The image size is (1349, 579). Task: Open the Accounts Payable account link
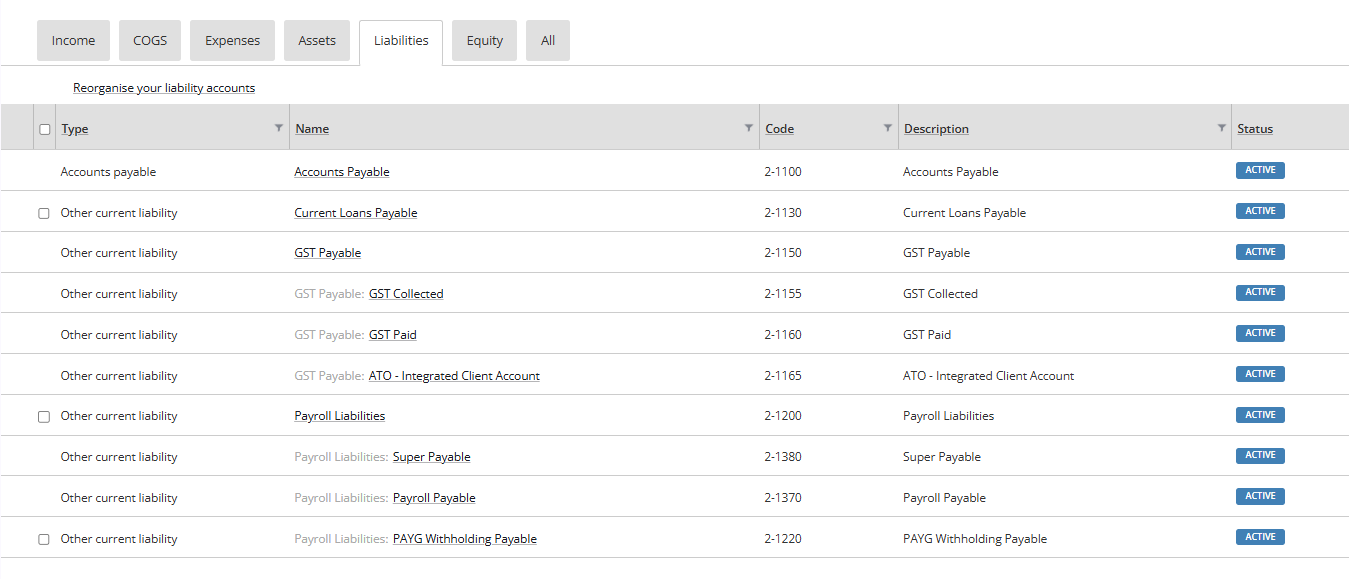tap(342, 172)
